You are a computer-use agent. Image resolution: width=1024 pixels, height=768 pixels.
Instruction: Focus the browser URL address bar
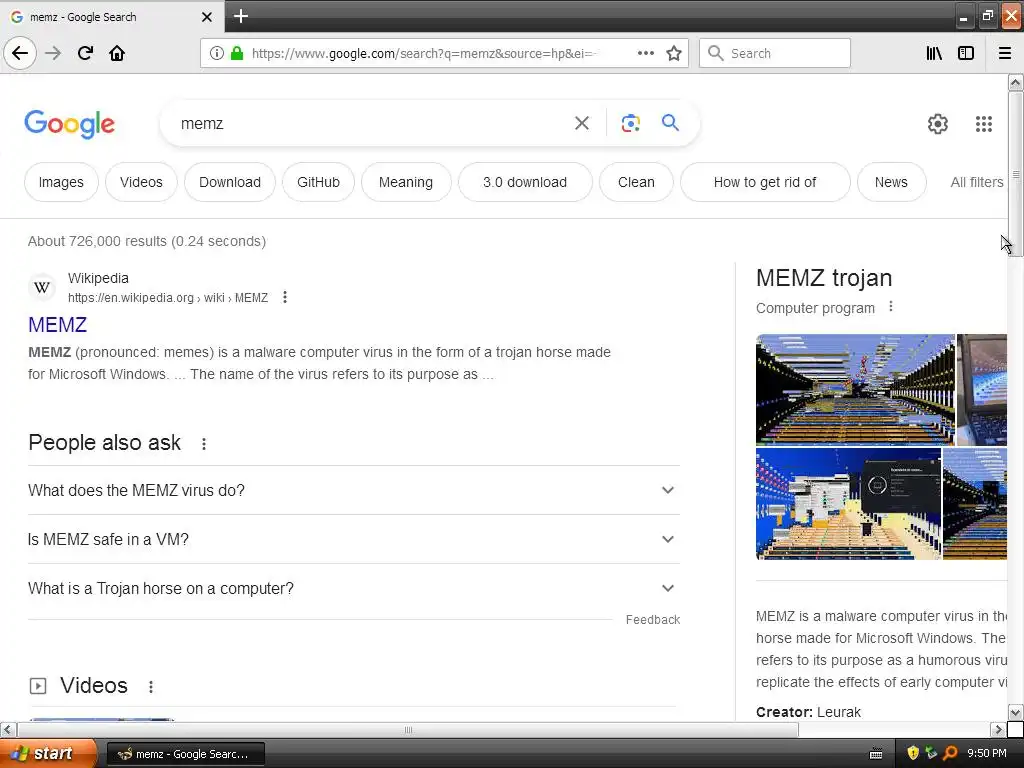coord(421,53)
